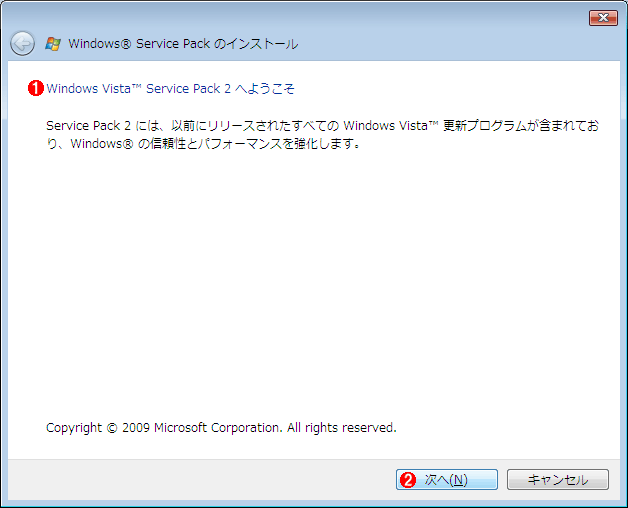This screenshot has width=628, height=508.
Task: Click 'Windows Vista' in the blue heading
Action: [89, 89]
